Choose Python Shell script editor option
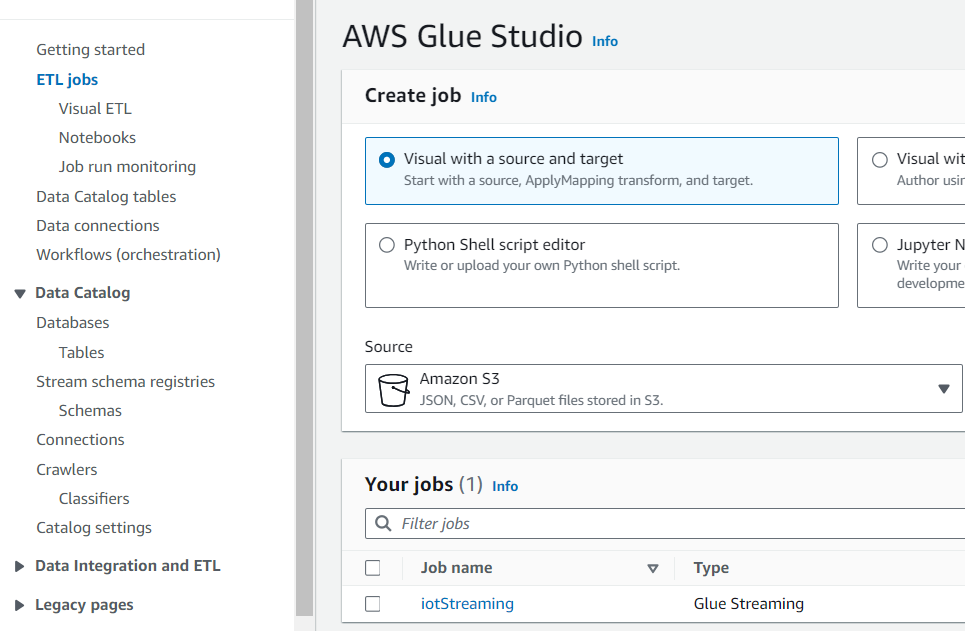 (x=387, y=245)
